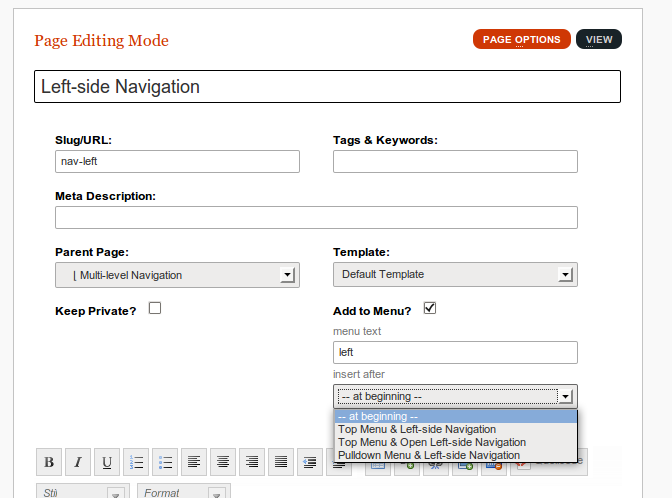Apply italic formatting
The image size is (672, 498).
point(78,462)
